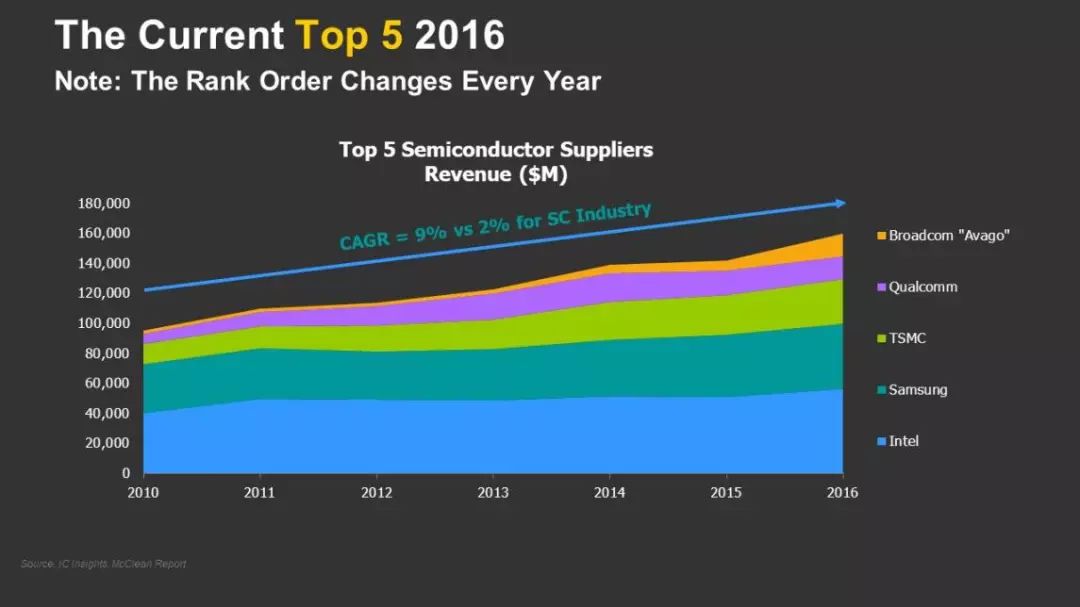This screenshot has width=1080, height=607.
Task: Click the 20,000 y-axis label
Action: click(107, 443)
